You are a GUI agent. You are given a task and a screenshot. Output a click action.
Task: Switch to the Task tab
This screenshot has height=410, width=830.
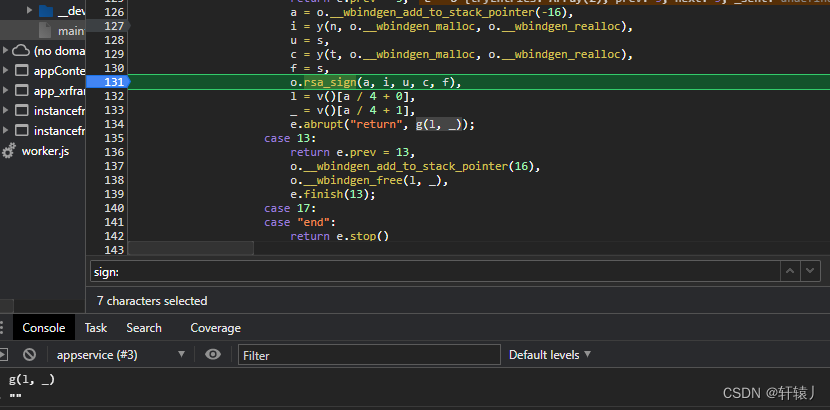coord(96,328)
